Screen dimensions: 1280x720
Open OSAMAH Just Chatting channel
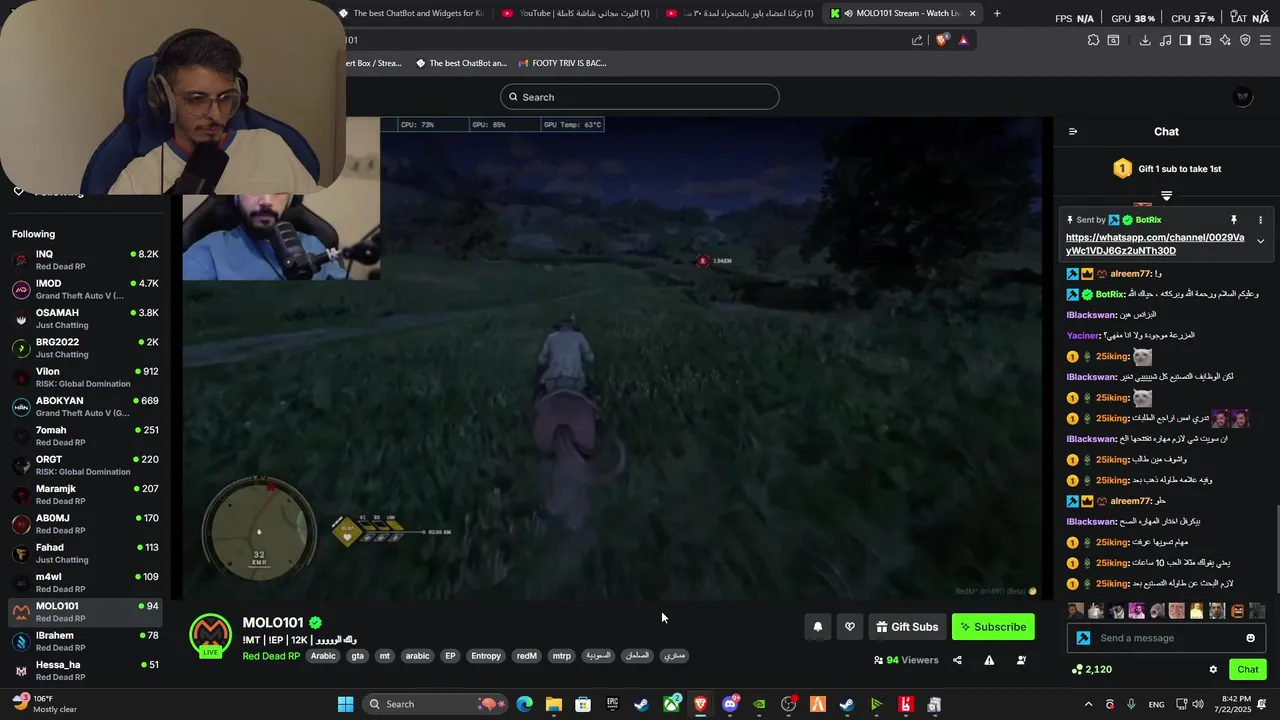[84, 318]
